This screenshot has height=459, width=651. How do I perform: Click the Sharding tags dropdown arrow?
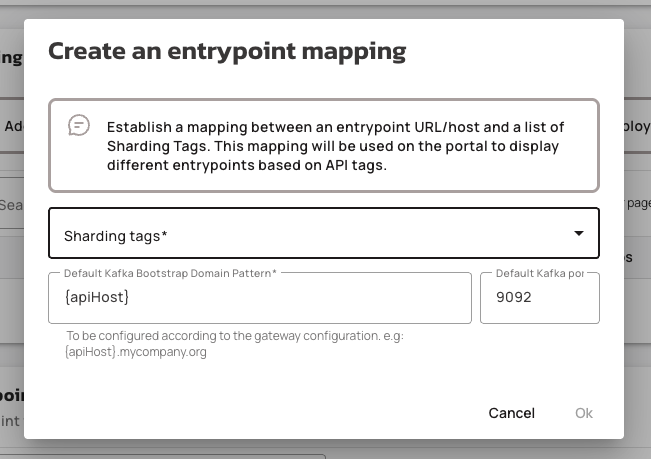(578, 234)
